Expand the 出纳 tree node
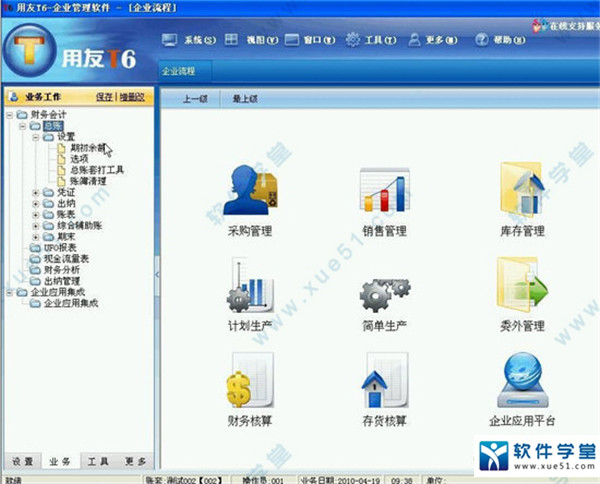This screenshot has height=484, width=600. pos(36,204)
